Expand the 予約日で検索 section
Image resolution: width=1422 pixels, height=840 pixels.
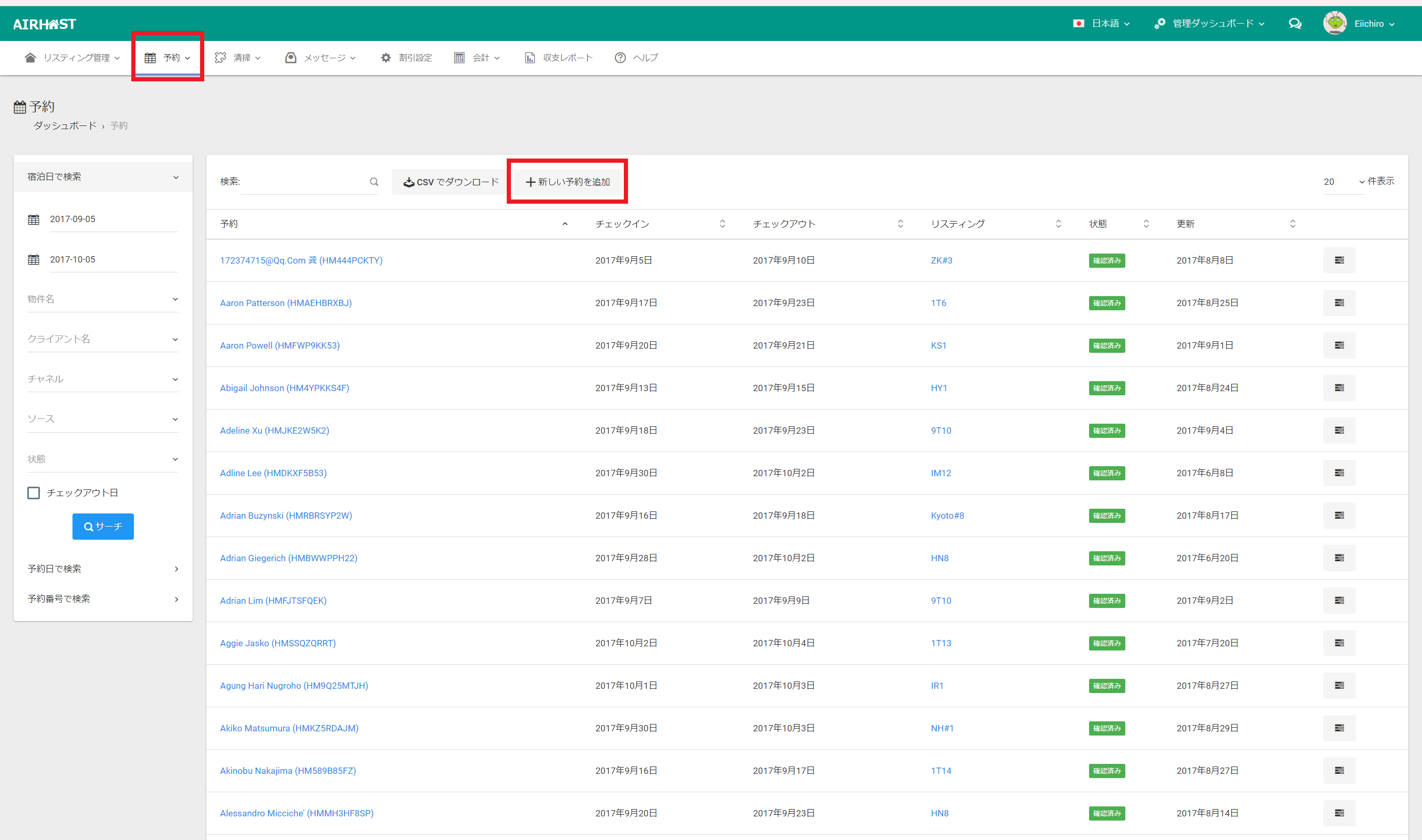[x=102, y=568]
